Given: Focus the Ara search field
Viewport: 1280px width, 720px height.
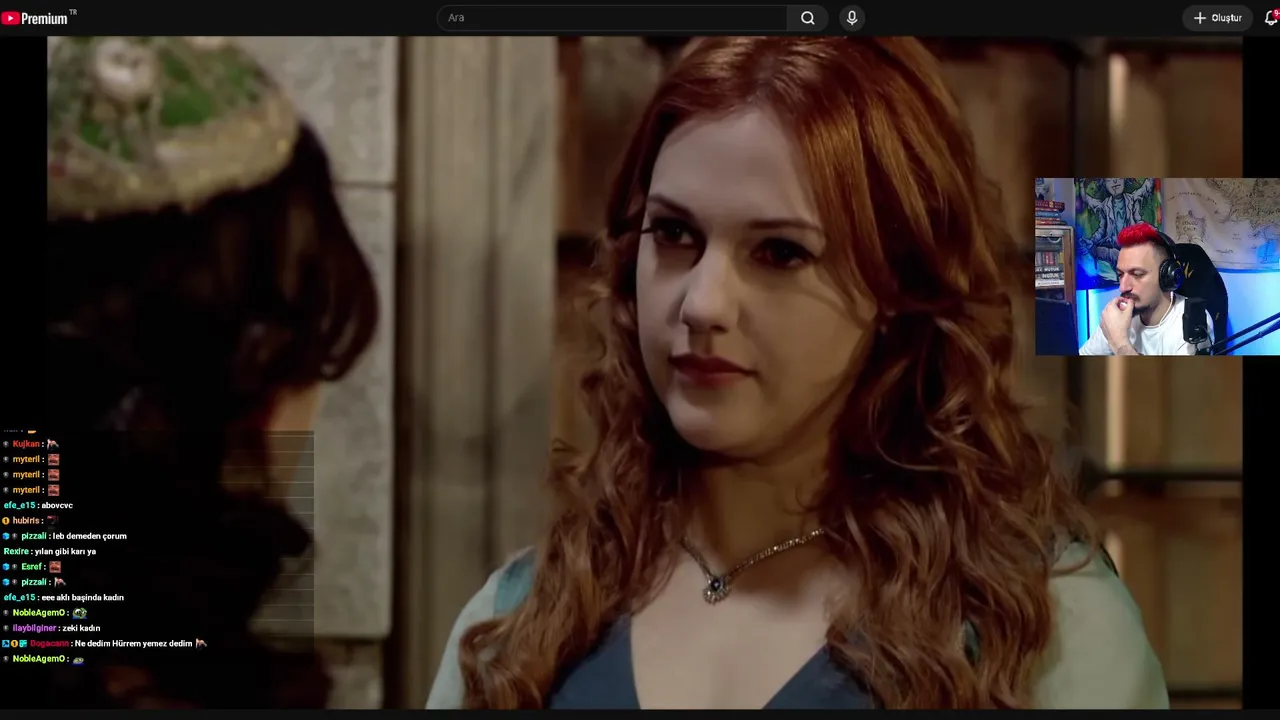Looking at the screenshot, I should click(612, 18).
